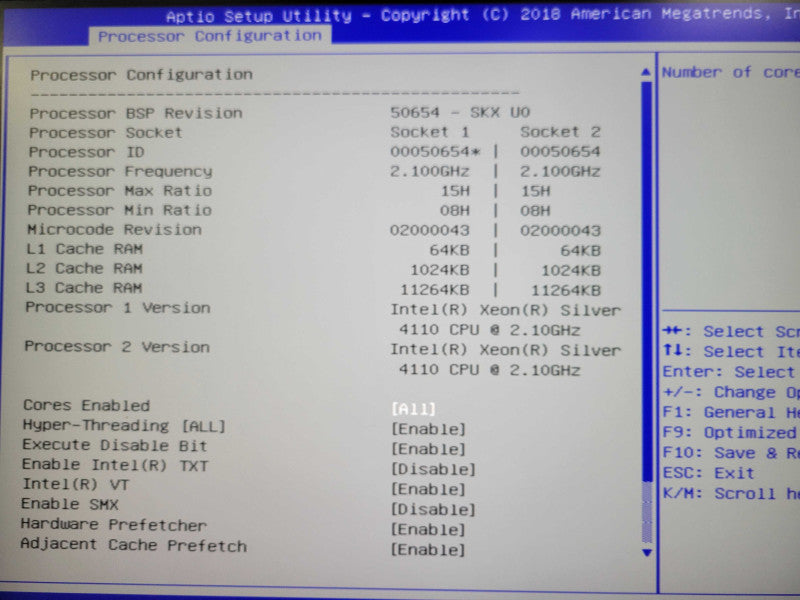The width and height of the screenshot is (800, 600).
Task: Click the K/M: Scroll hint
Action: pyautogui.click(x=731, y=493)
